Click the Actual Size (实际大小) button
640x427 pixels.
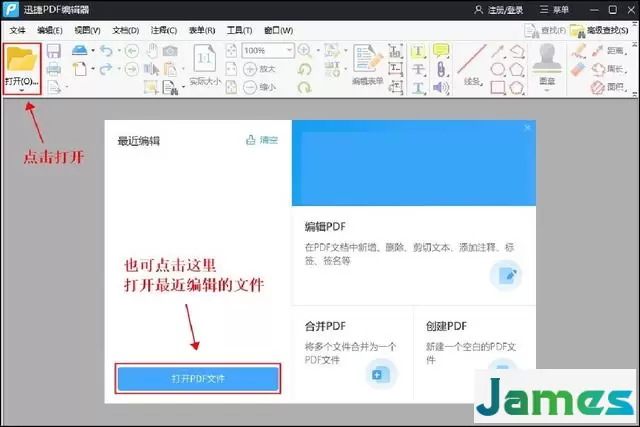205,65
